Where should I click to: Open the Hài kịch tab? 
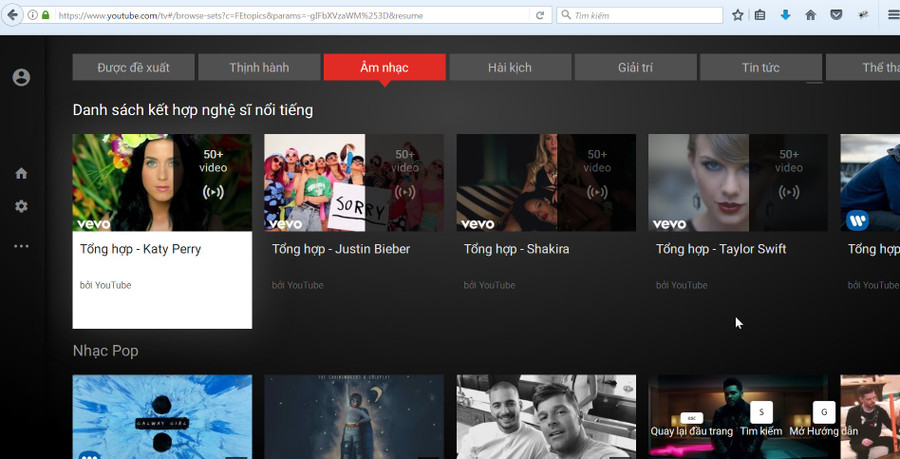(510, 67)
